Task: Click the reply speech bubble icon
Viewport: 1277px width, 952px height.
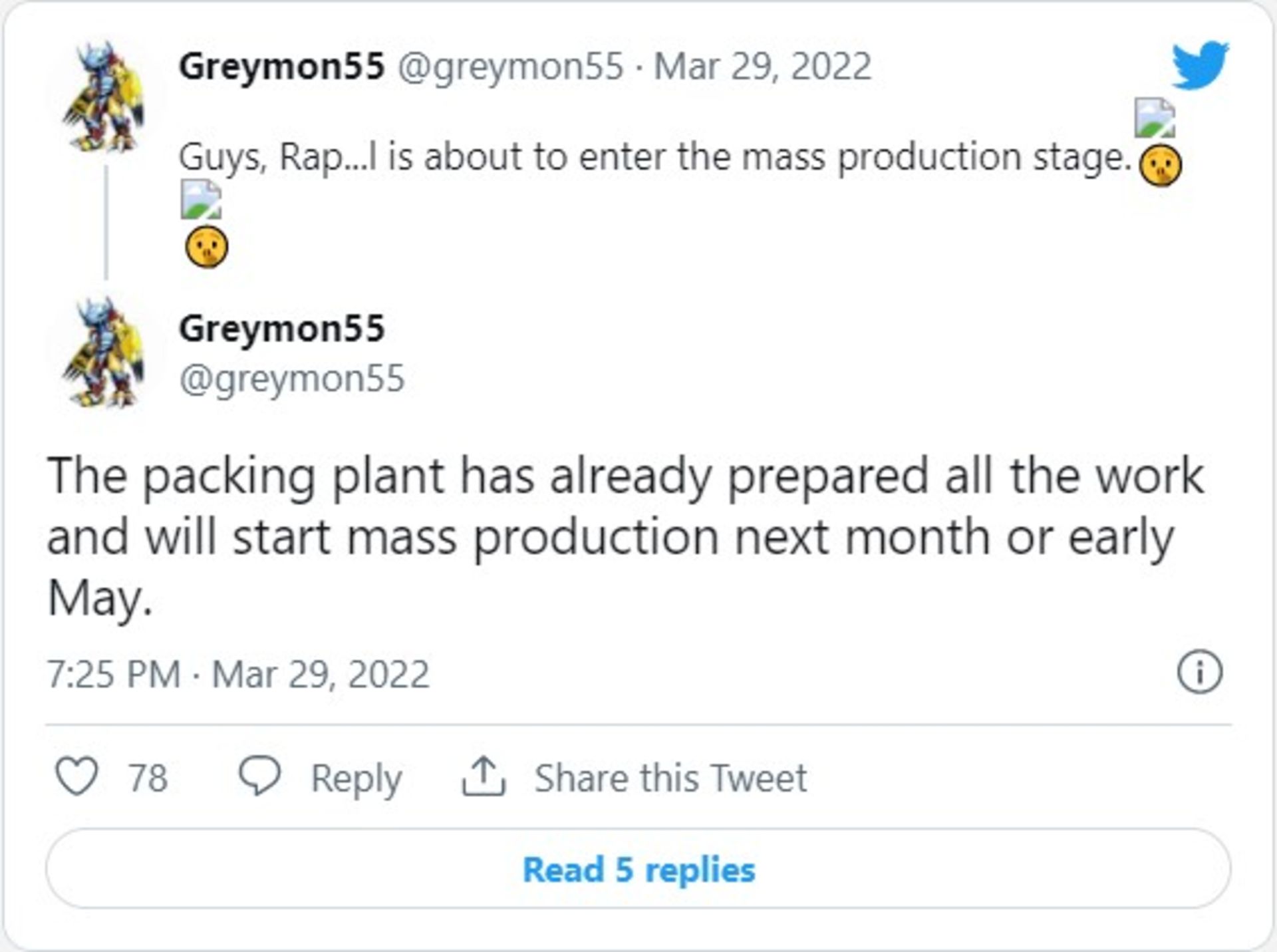Action: pos(259,776)
